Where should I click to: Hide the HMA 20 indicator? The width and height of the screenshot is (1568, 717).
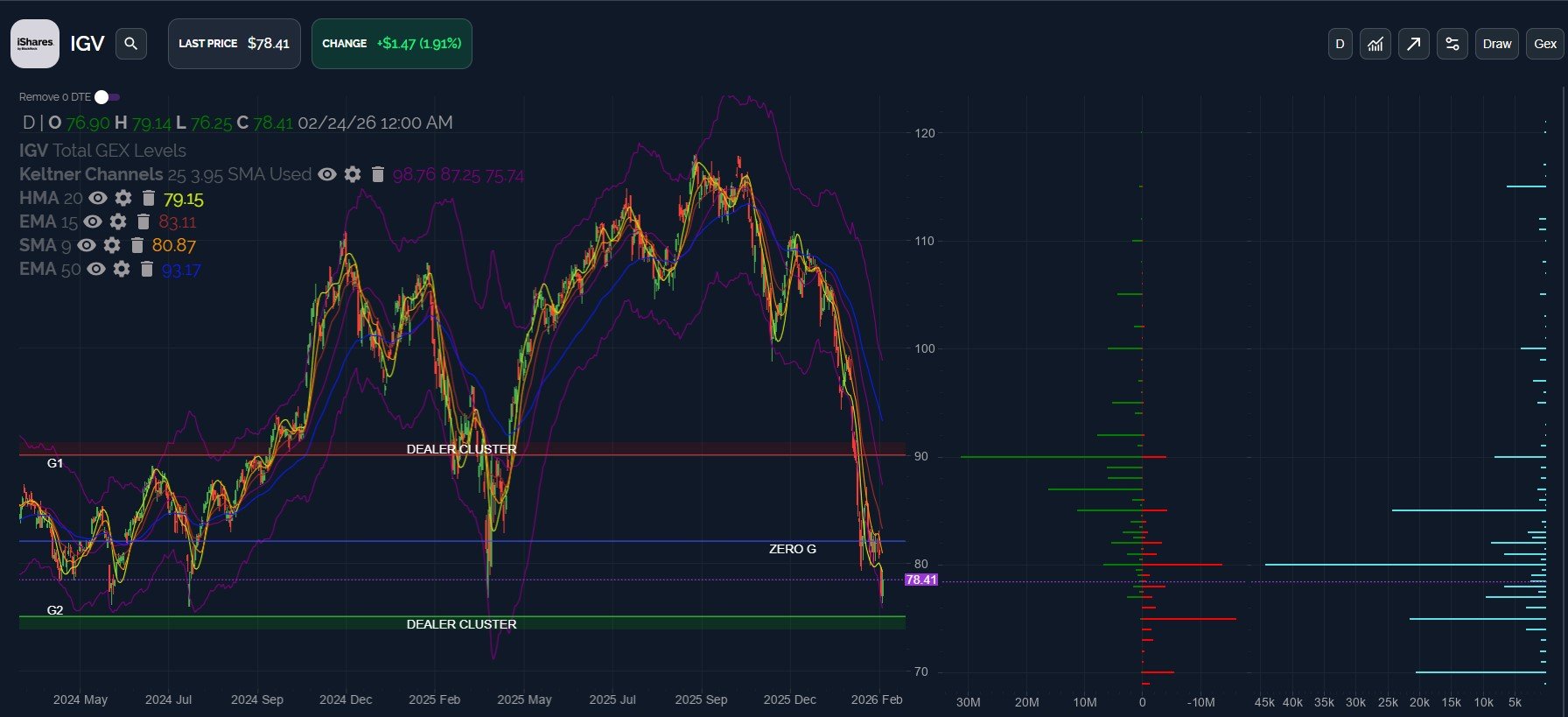[x=98, y=198]
